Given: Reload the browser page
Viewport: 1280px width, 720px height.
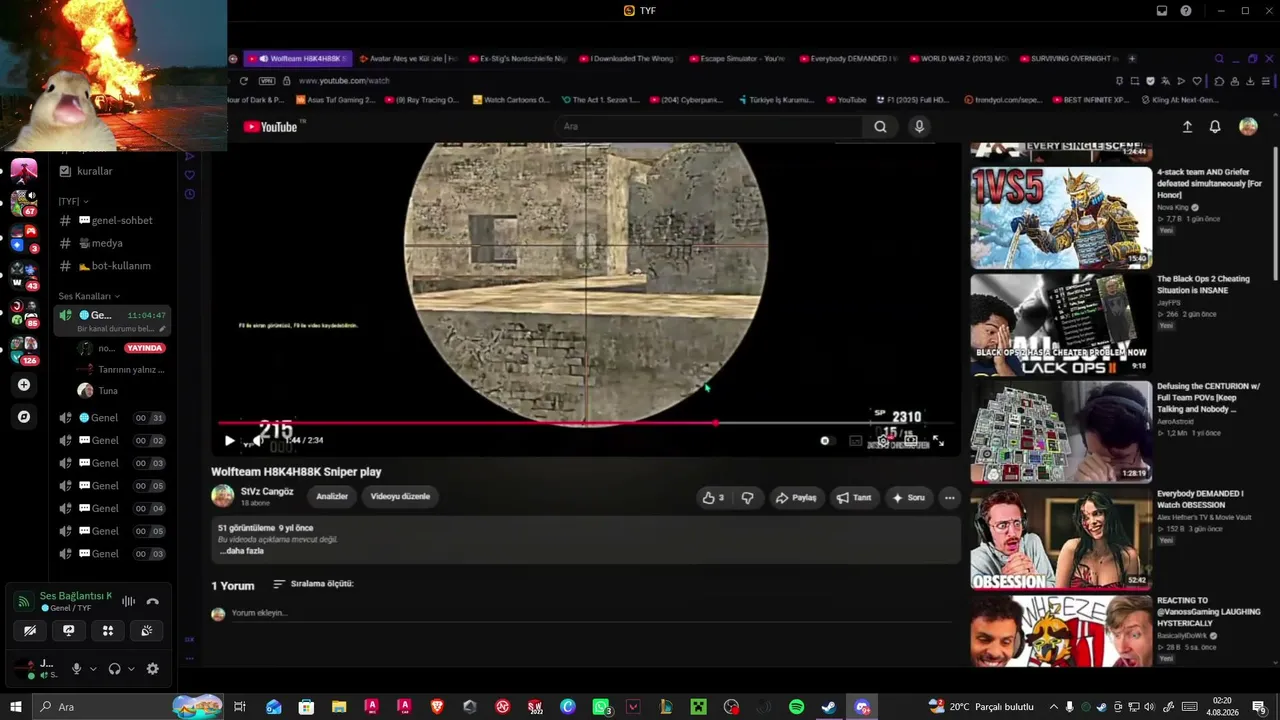Looking at the screenshot, I should click(x=243, y=81).
